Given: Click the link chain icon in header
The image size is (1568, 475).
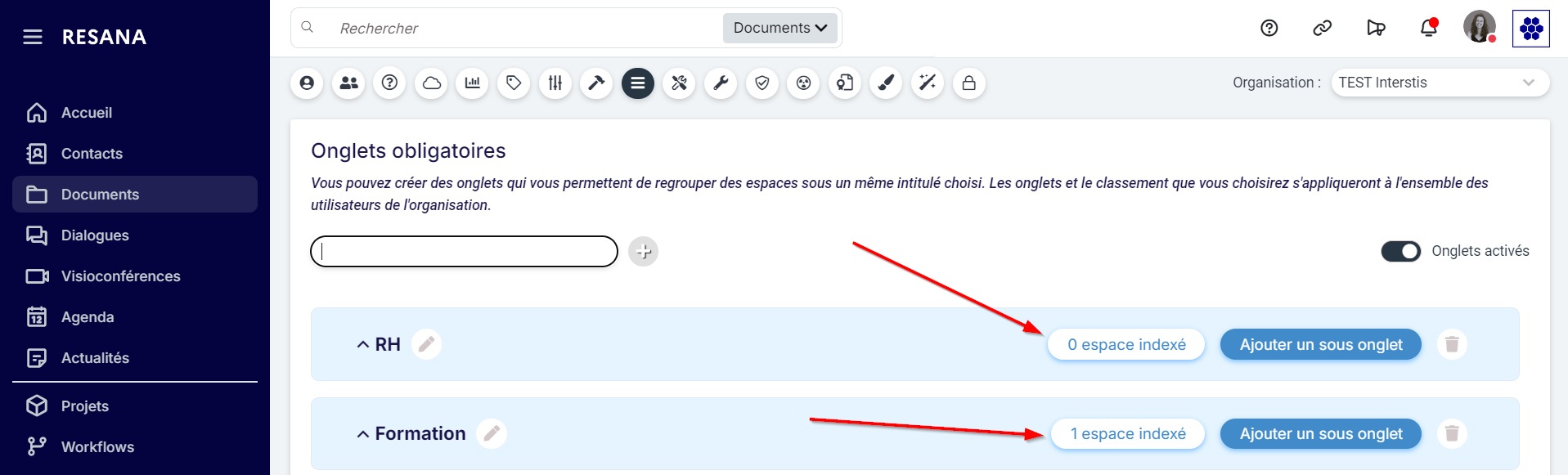Looking at the screenshot, I should (x=1323, y=28).
